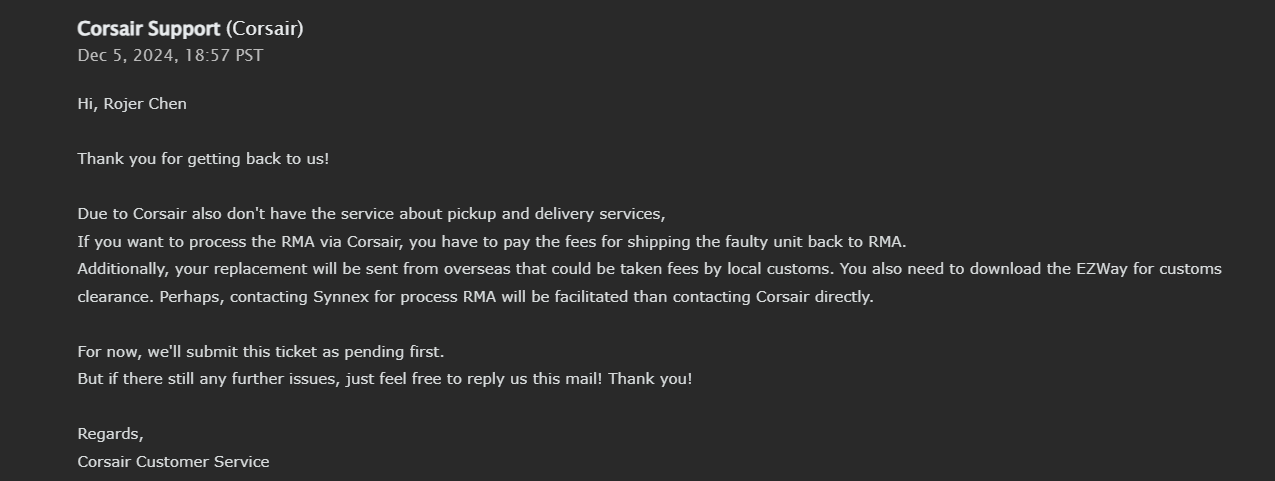
Task: Click the phrase 'faulty unit'
Action: pos(755,242)
